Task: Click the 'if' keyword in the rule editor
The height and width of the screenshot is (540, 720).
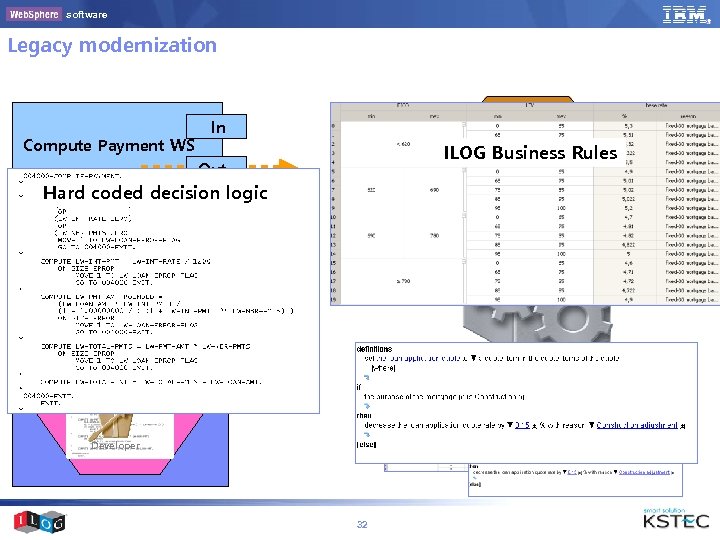Action: click(359, 387)
